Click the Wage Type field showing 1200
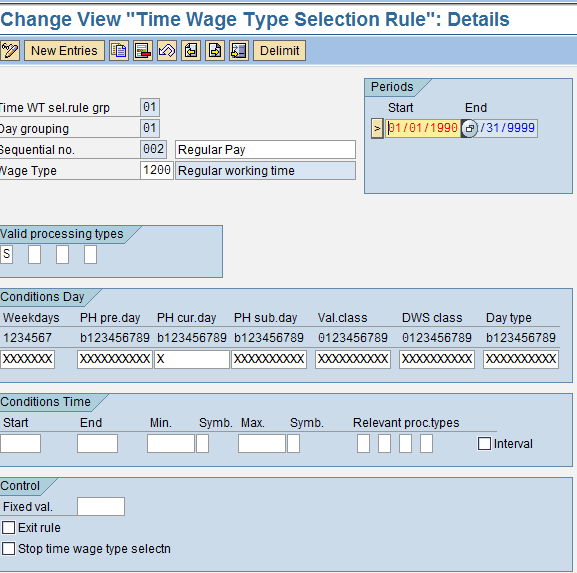 click(x=157, y=170)
